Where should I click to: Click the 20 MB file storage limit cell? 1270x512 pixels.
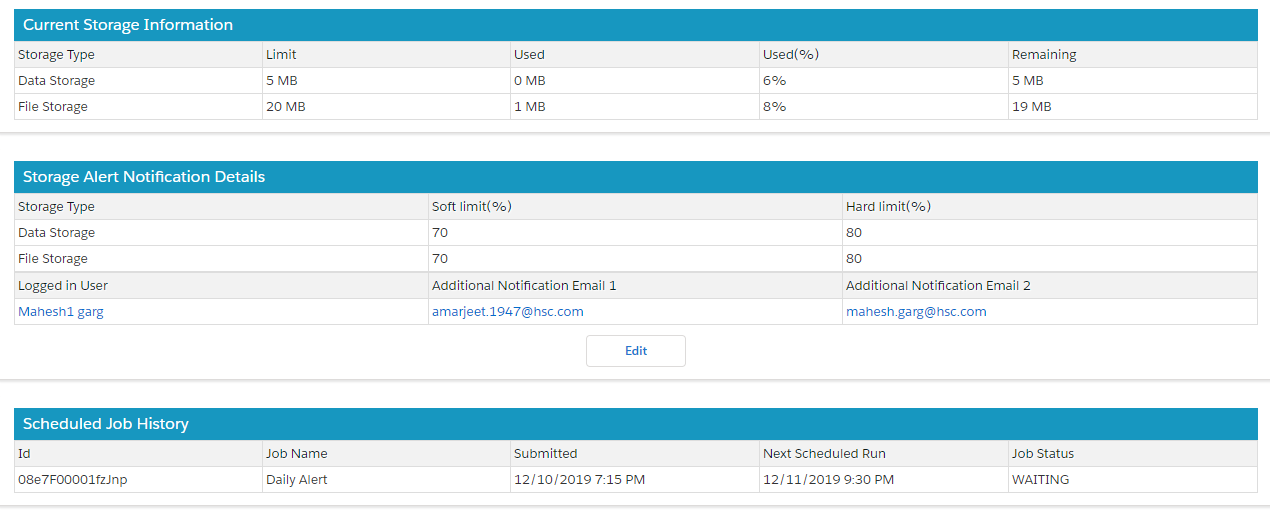[286, 107]
